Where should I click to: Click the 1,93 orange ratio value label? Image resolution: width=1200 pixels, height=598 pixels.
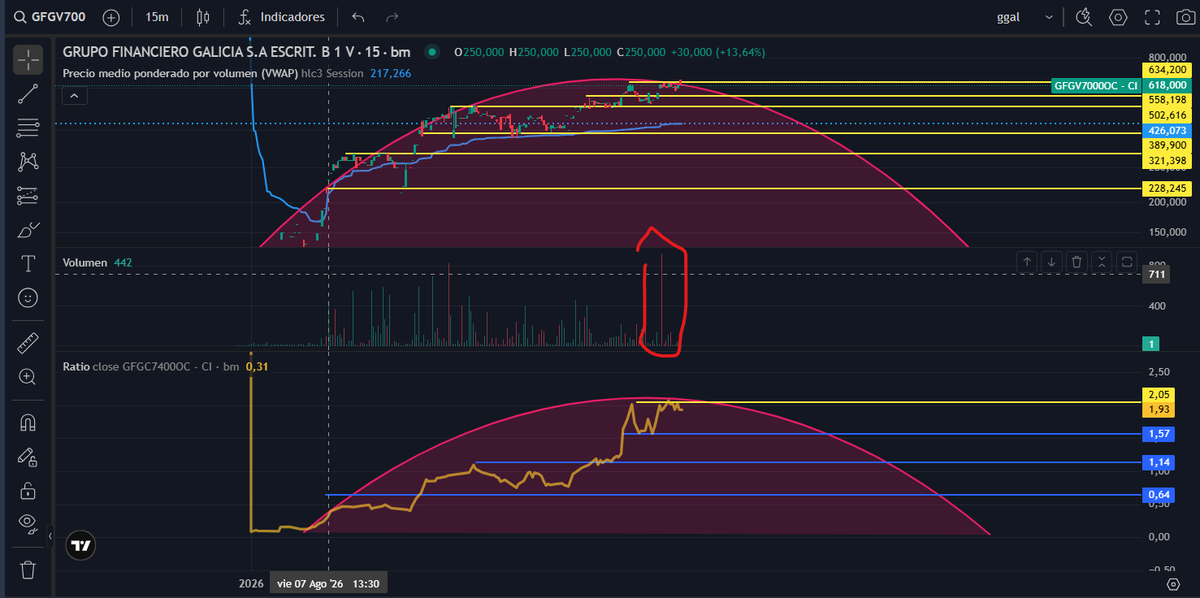tap(1158, 410)
